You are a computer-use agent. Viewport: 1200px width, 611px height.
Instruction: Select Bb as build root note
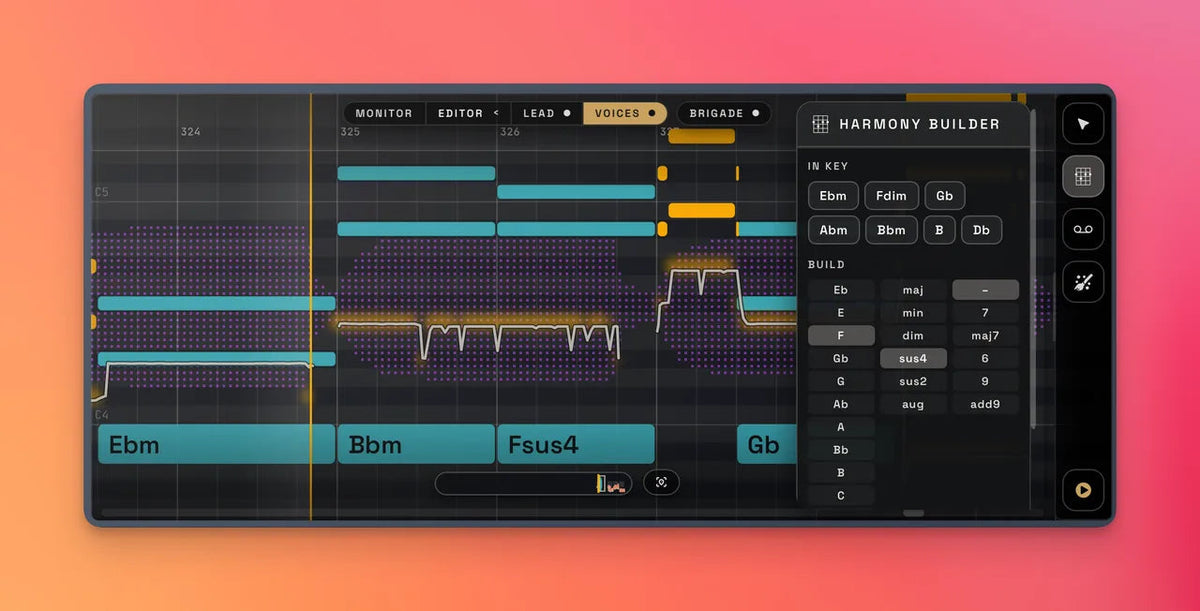click(x=841, y=450)
